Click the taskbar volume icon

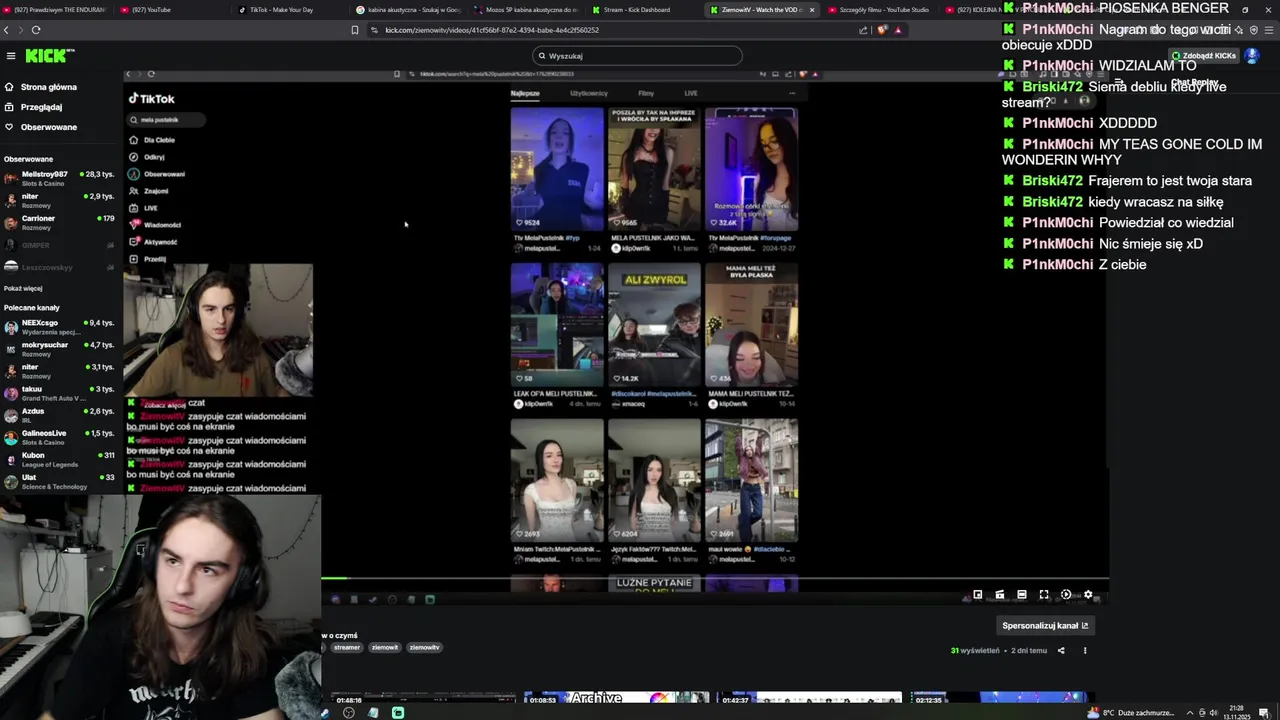1214,713
